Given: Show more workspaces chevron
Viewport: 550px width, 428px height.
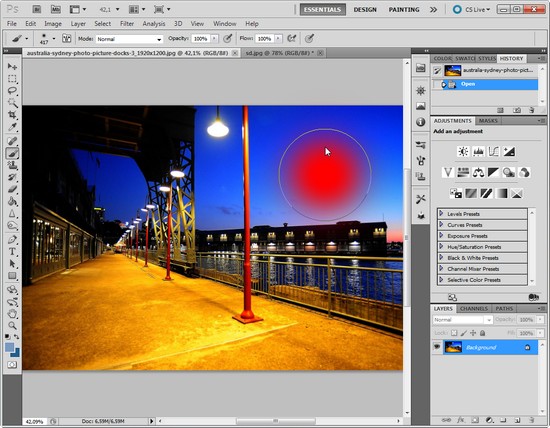Looking at the screenshot, I should pyautogui.click(x=434, y=9).
